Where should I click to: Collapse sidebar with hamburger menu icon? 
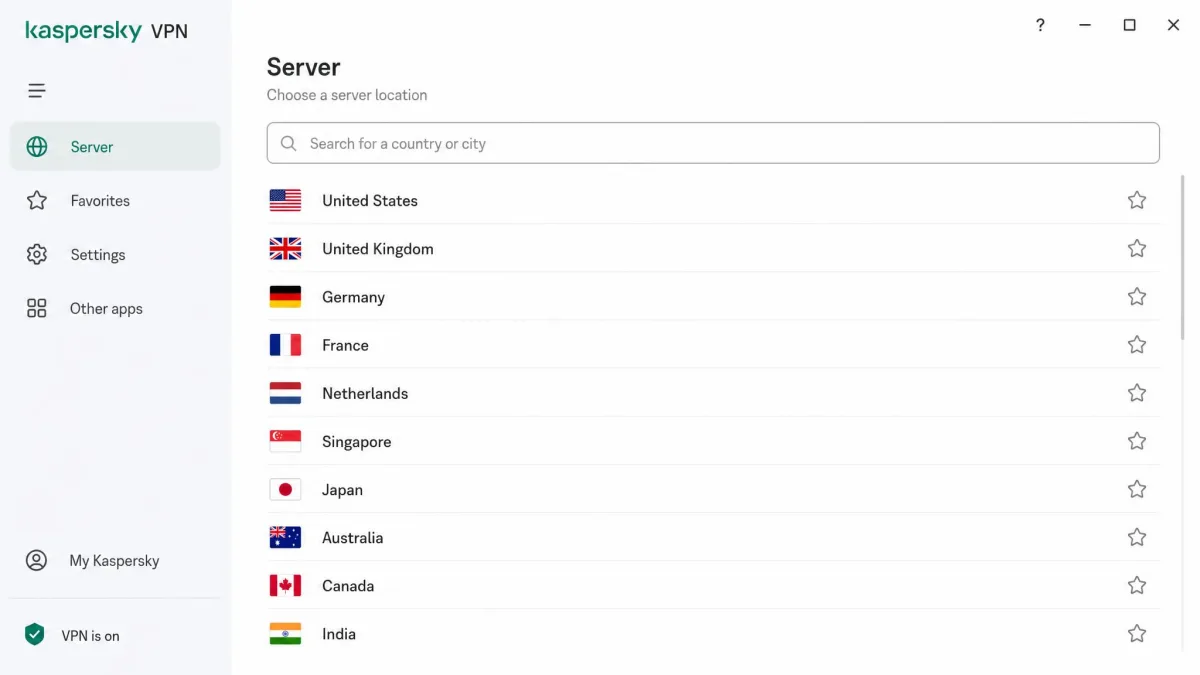point(37,91)
